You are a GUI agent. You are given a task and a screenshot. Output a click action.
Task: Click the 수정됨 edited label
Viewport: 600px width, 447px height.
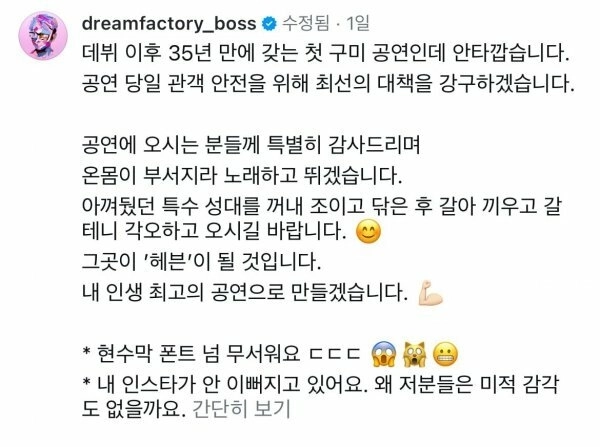(x=306, y=23)
